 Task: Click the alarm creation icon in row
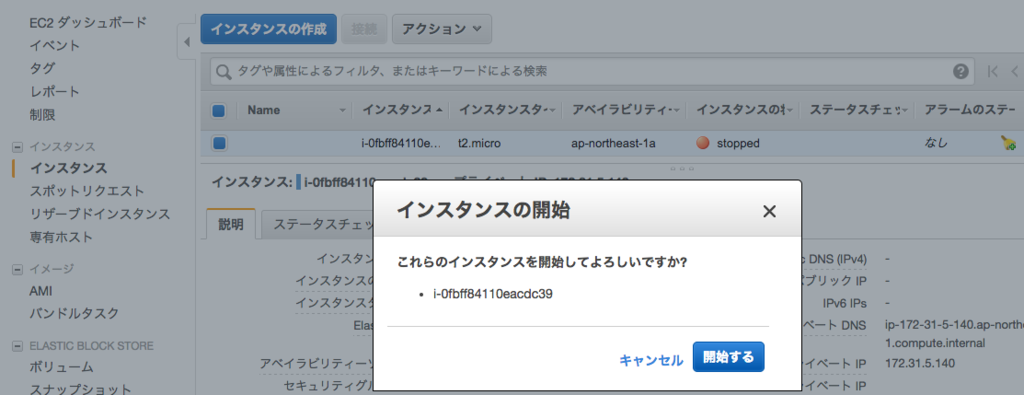(1008, 143)
